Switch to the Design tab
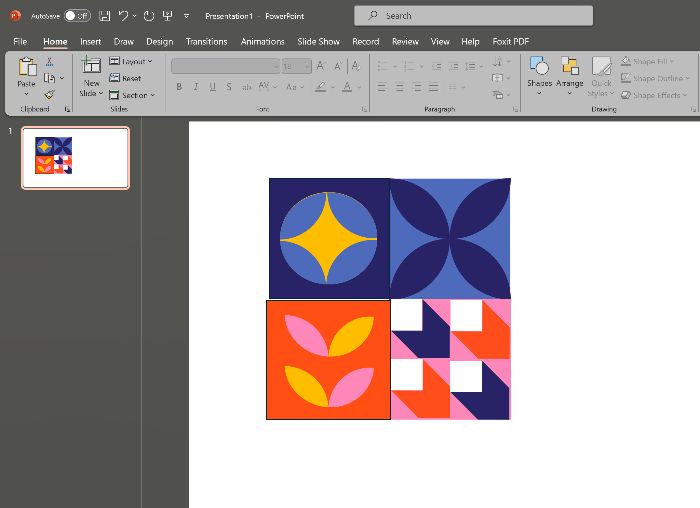Screen dimensions: 700x508 pos(159,42)
